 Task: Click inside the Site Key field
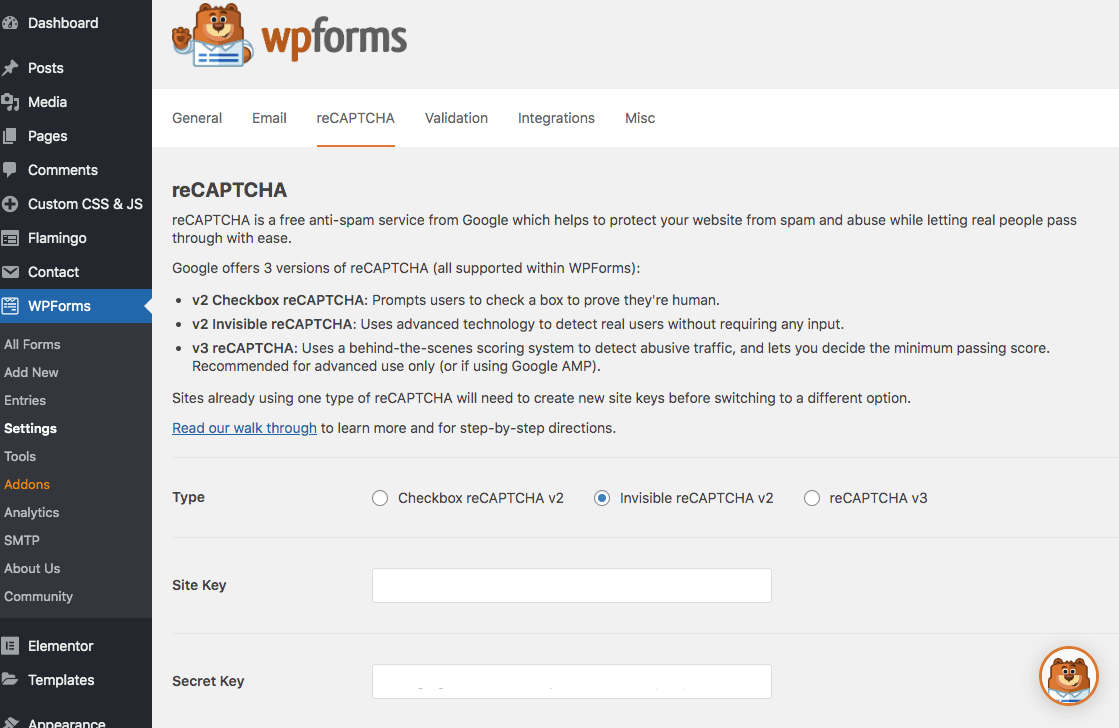(571, 585)
